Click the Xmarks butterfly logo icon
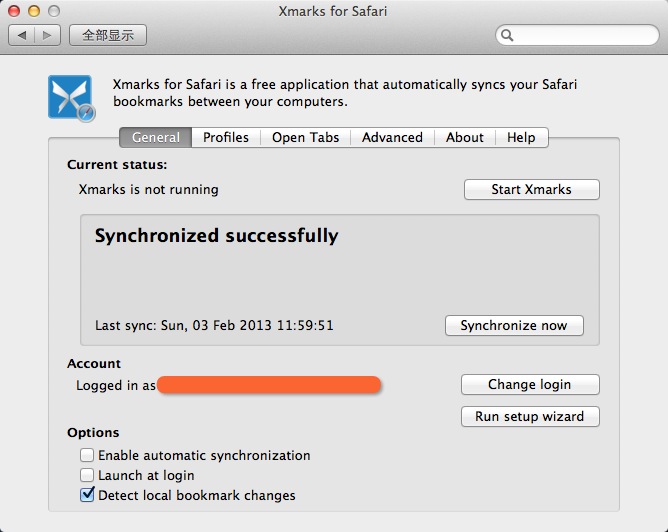 [71, 98]
